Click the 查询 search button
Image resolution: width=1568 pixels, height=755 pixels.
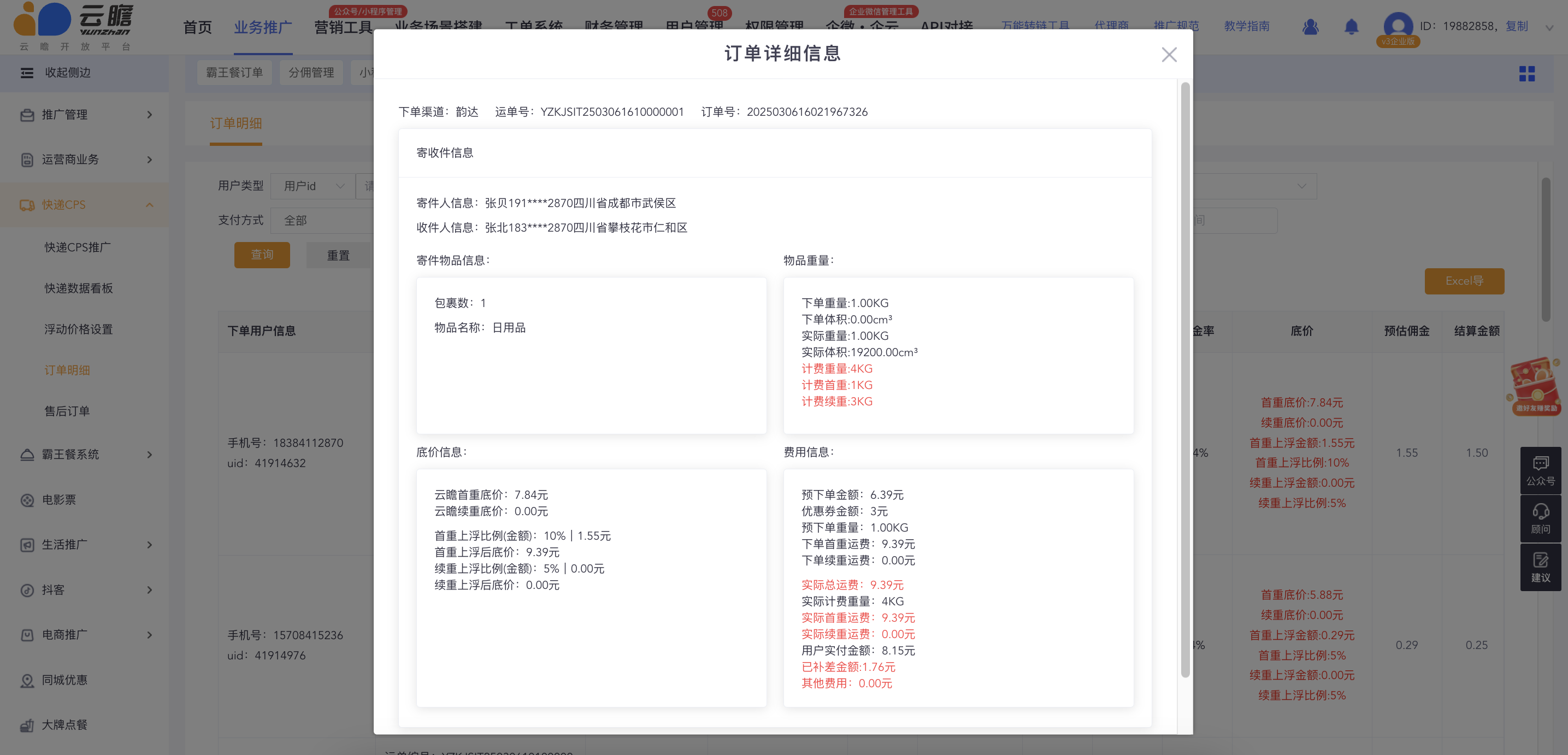point(262,255)
